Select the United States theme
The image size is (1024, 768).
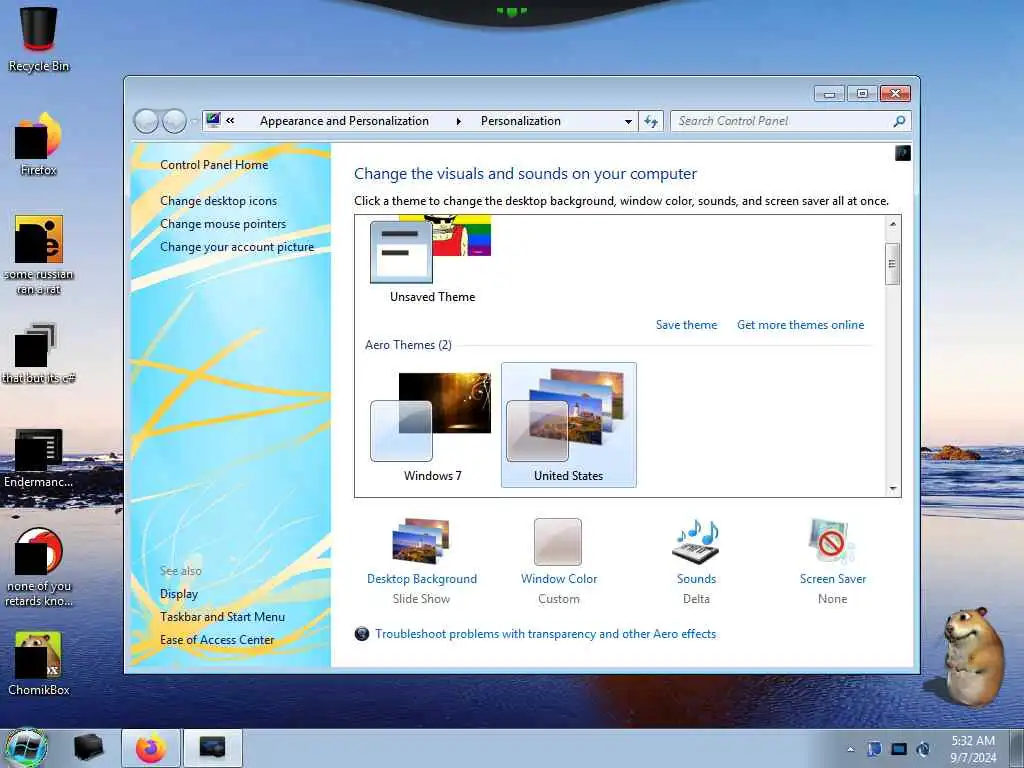pyautogui.click(x=569, y=425)
